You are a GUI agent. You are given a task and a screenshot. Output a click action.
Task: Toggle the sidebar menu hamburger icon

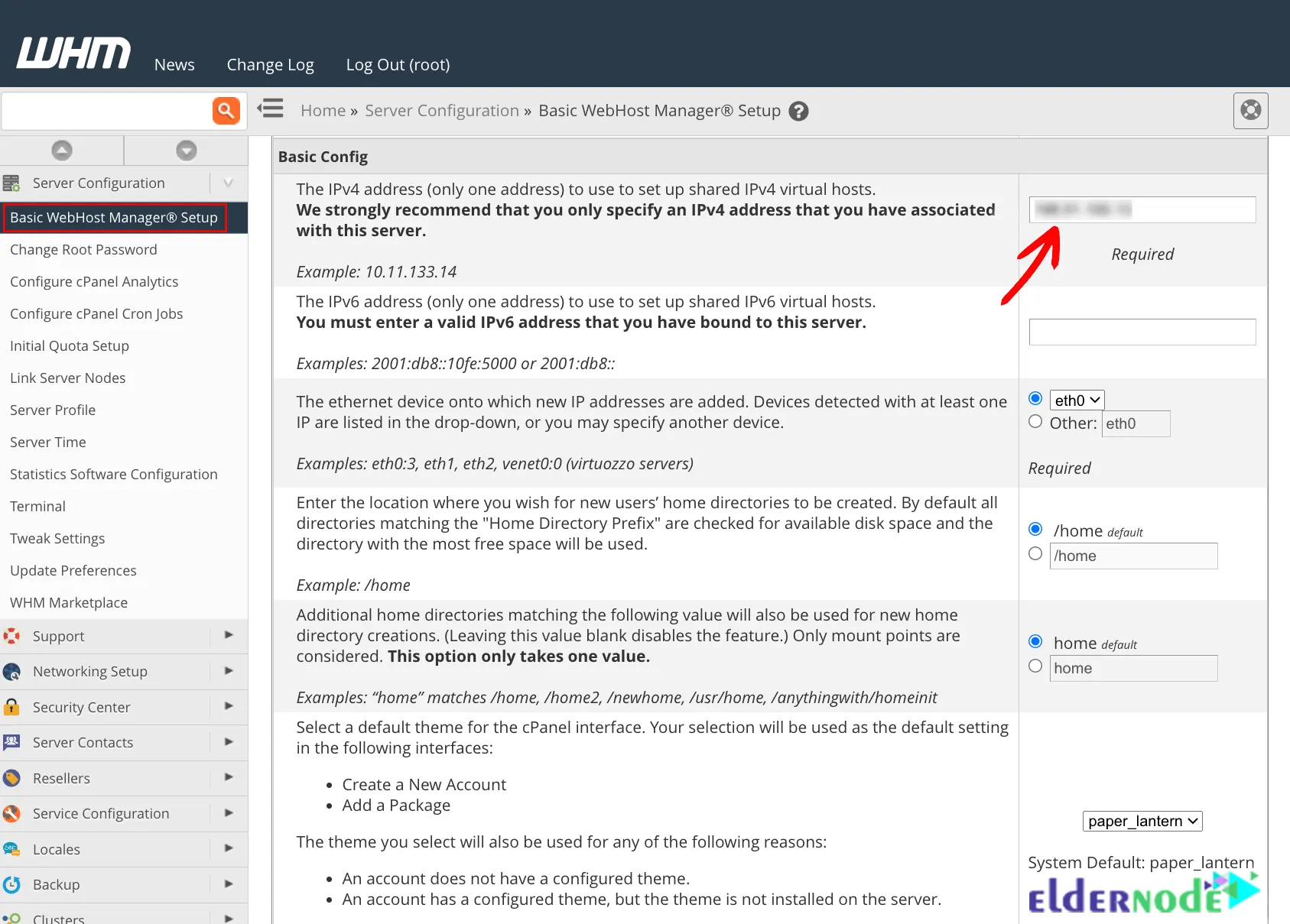point(270,109)
